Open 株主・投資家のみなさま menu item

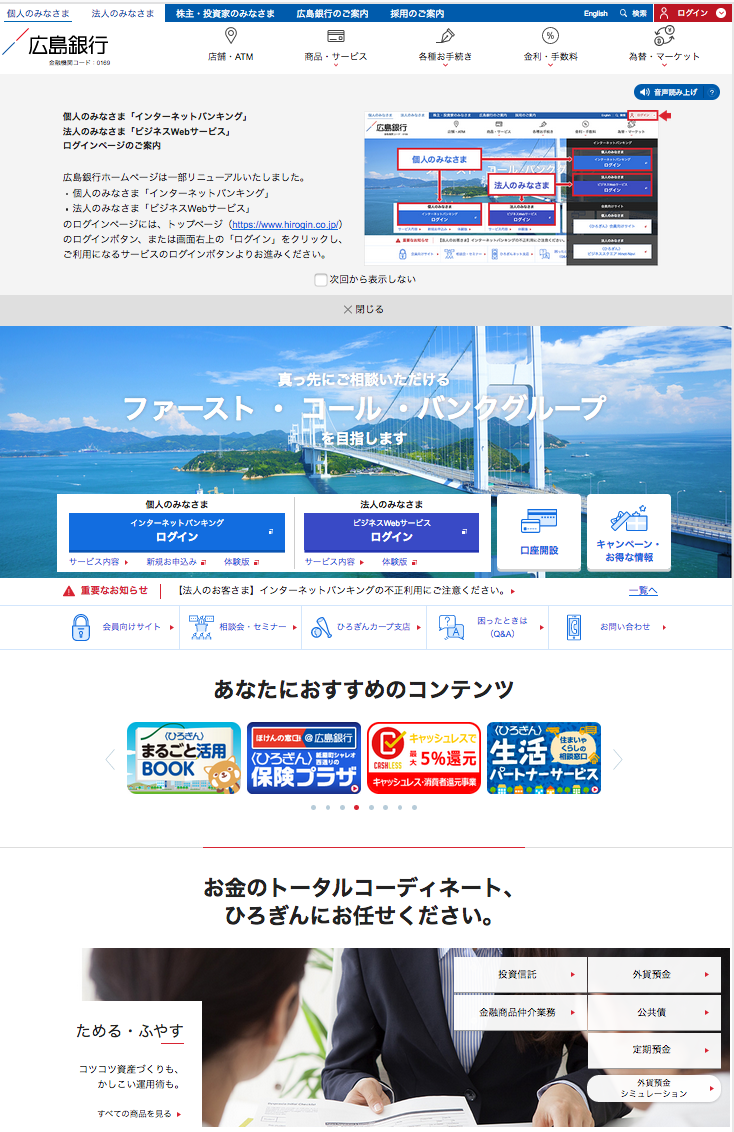click(x=225, y=13)
